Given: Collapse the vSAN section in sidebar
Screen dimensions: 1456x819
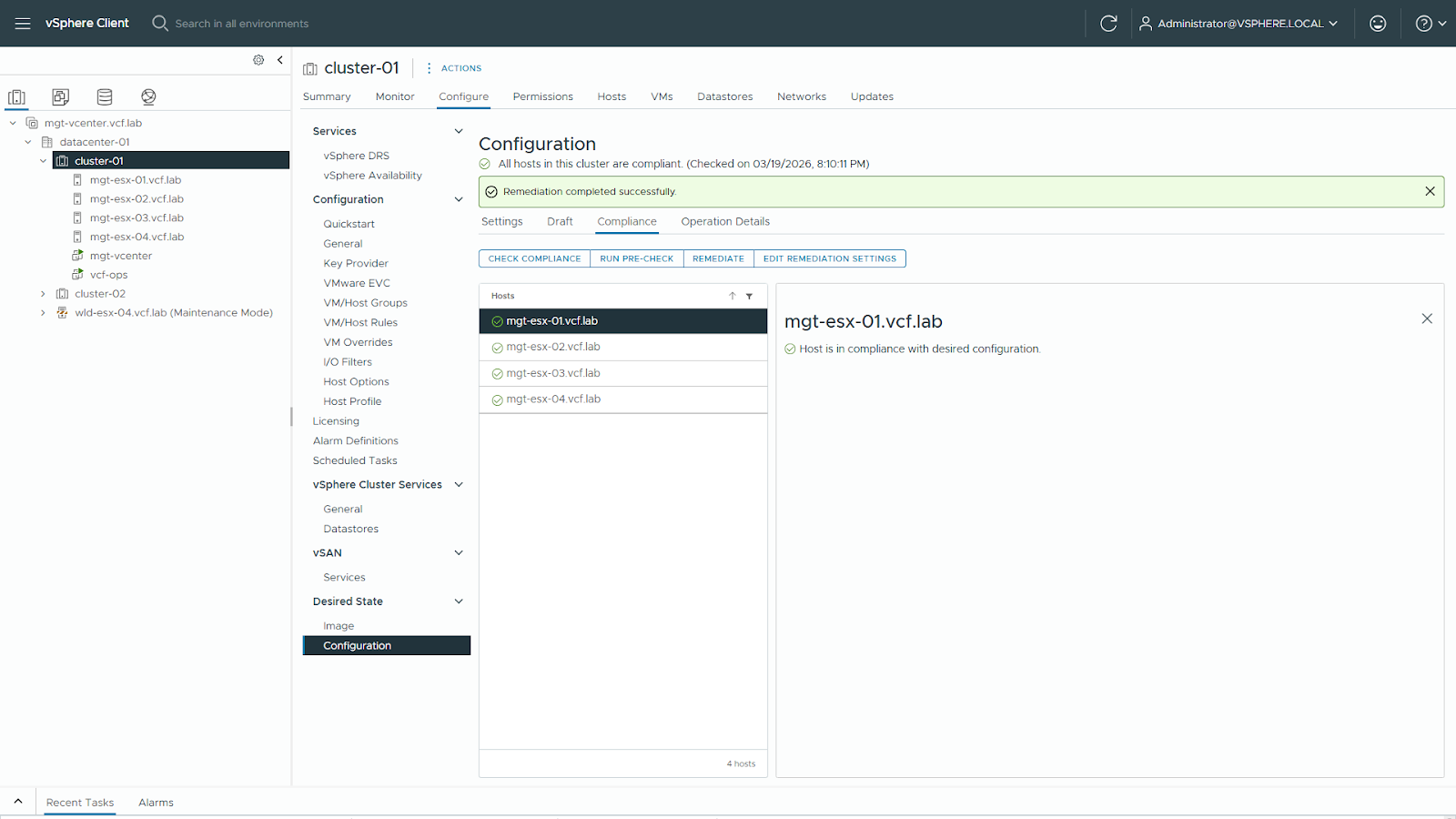Looking at the screenshot, I should pos(459,553).
